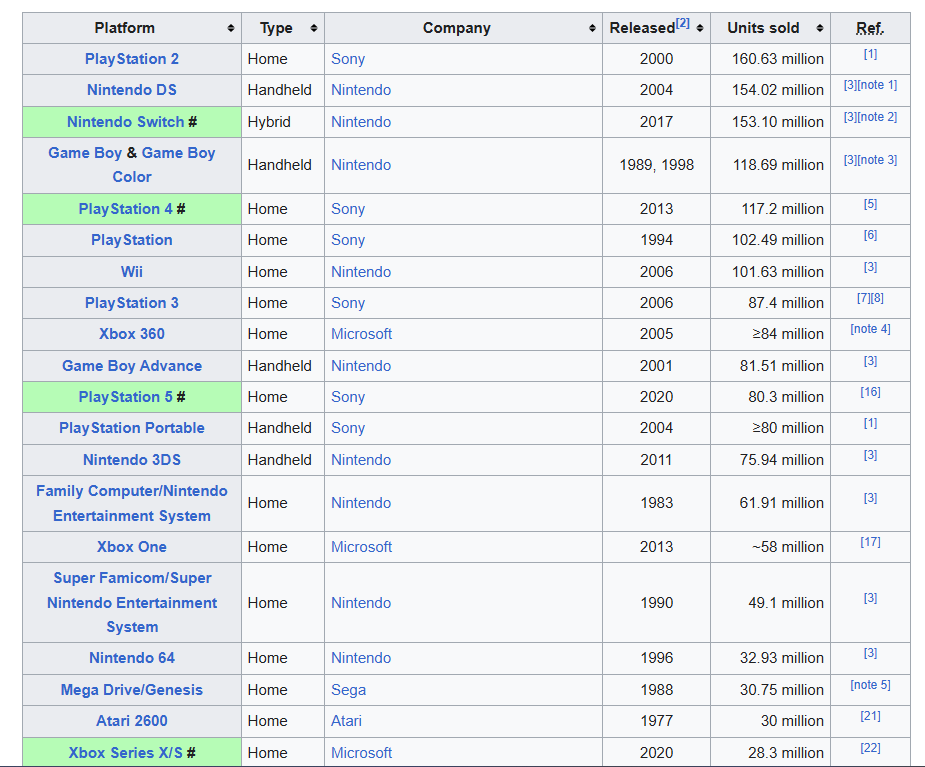The width and height of the screenshot is (925, 767).
Task: Follow reference [2] next to Released
Action: 683,23
